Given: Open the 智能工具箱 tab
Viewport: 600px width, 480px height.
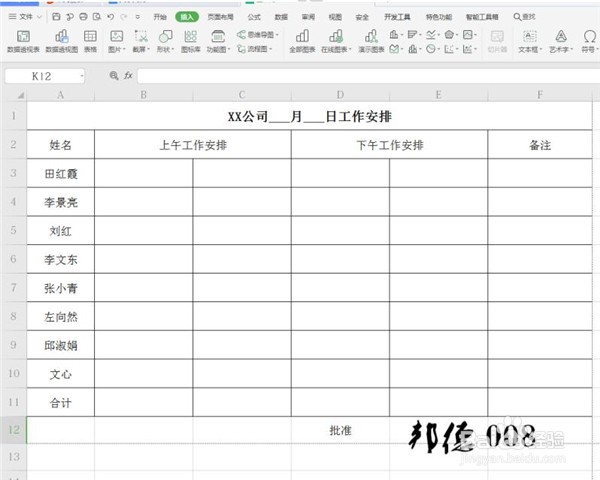Looking at the screenshot, I should [482, 17].
